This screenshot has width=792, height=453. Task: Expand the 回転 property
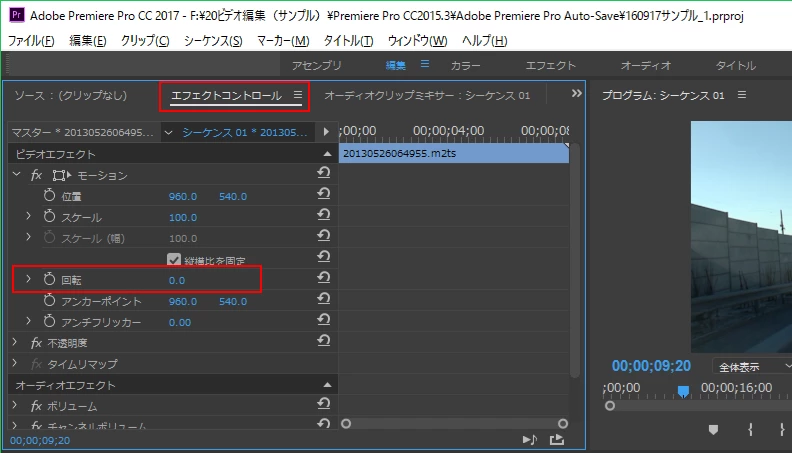click(28, 279)
